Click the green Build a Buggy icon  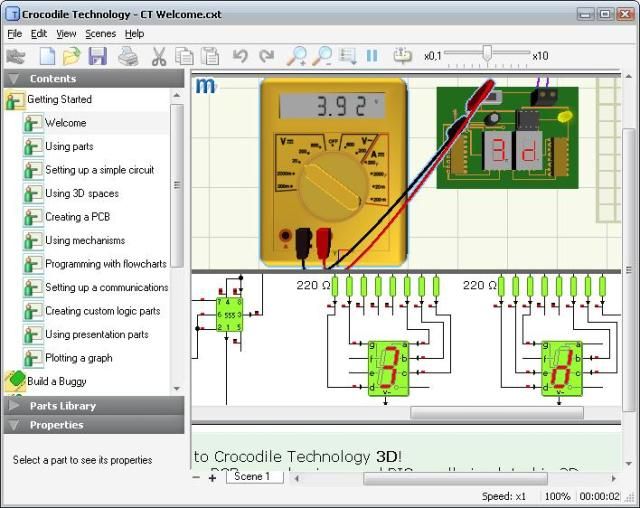(x=15, y=381)
